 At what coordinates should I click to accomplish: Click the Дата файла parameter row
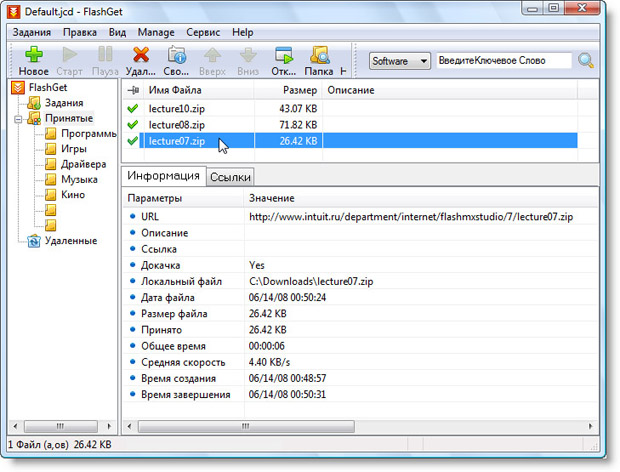pos(360,297)
